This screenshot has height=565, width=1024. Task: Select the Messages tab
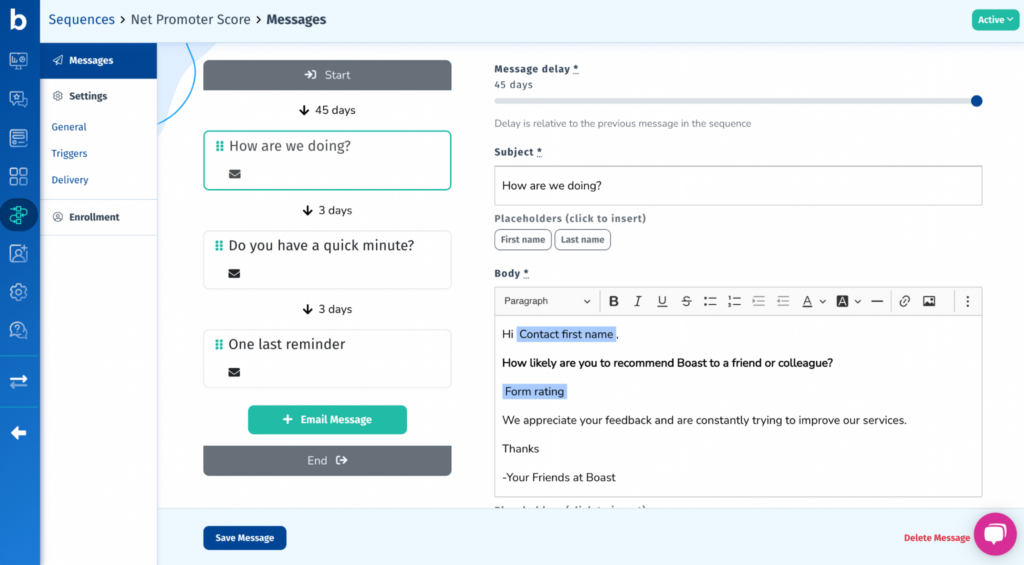click(99, 61)
